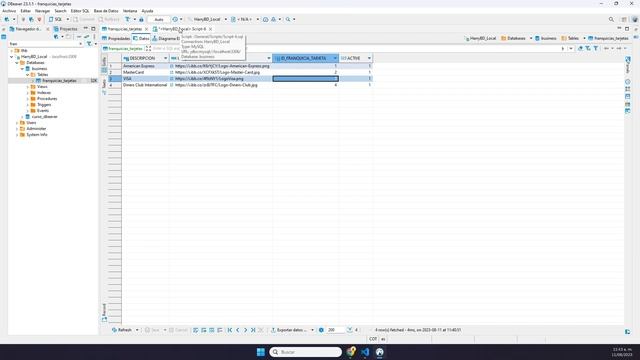
Task: Click the taskbar Buscar search box
Action: 305,352
